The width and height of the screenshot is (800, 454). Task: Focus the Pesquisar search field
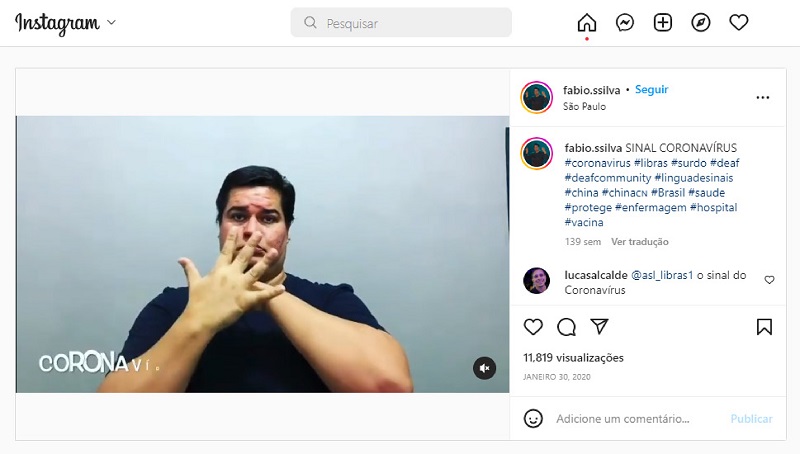tap(401, 22)
